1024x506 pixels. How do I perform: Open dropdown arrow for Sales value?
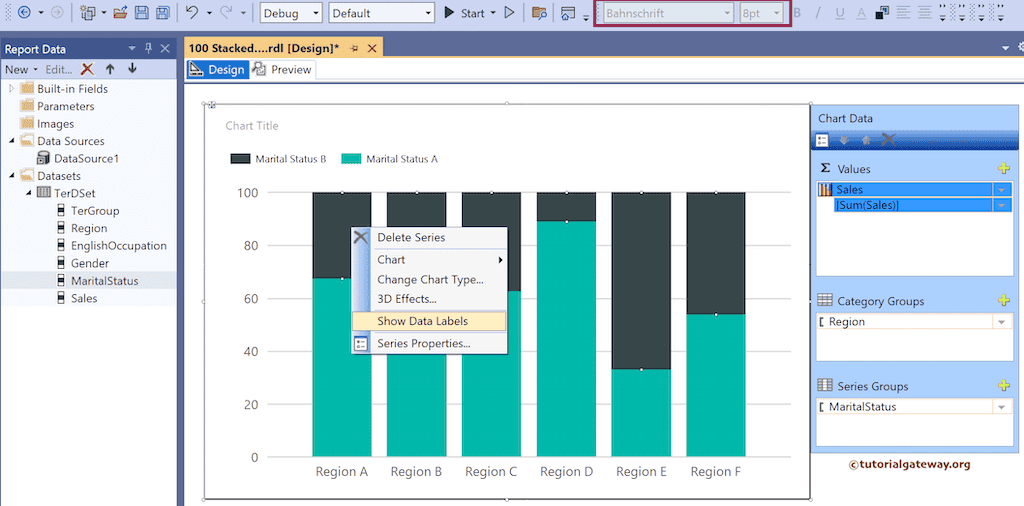click(1000, 189)
